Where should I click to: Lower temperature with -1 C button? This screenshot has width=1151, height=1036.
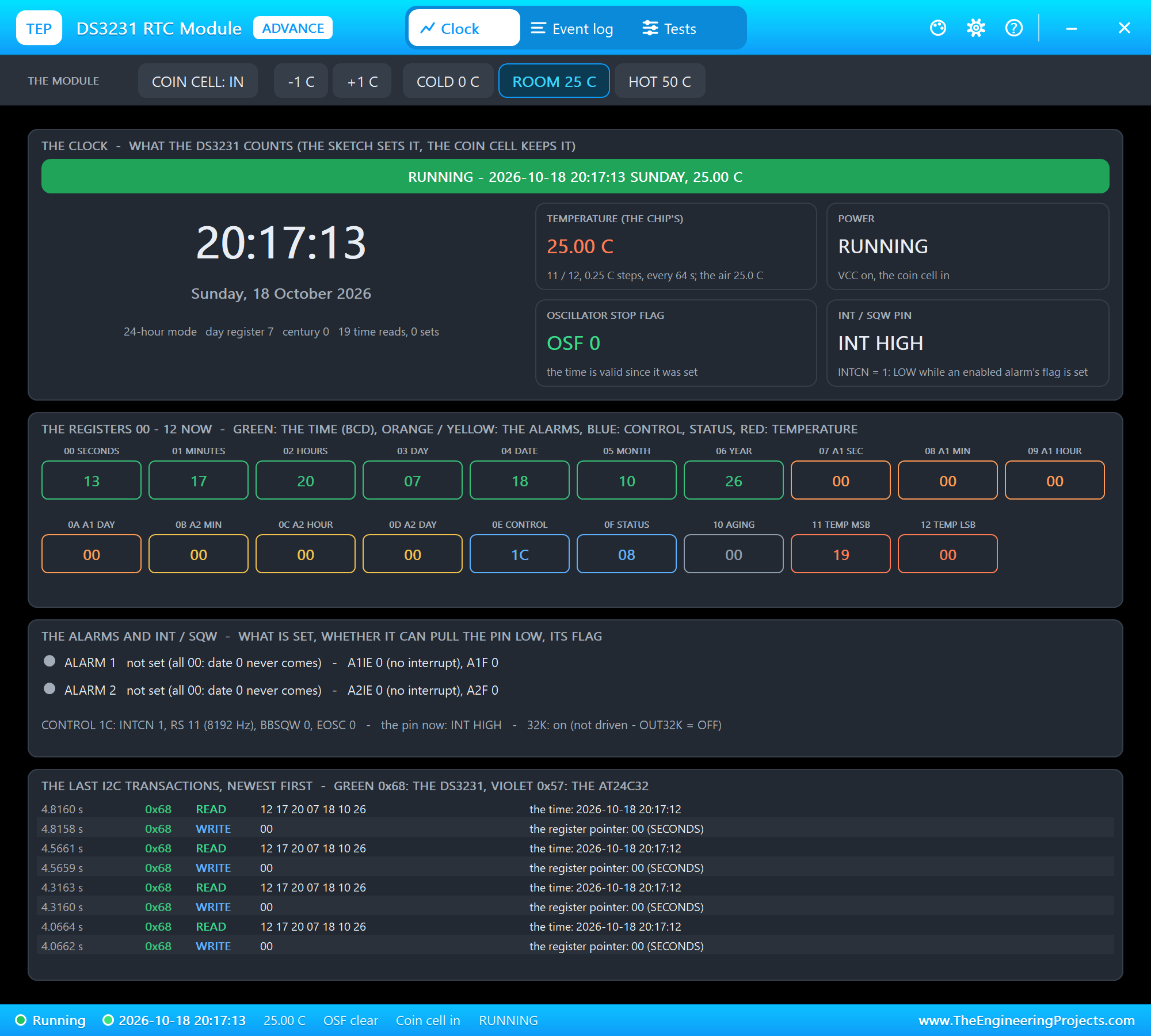point(301,81)
